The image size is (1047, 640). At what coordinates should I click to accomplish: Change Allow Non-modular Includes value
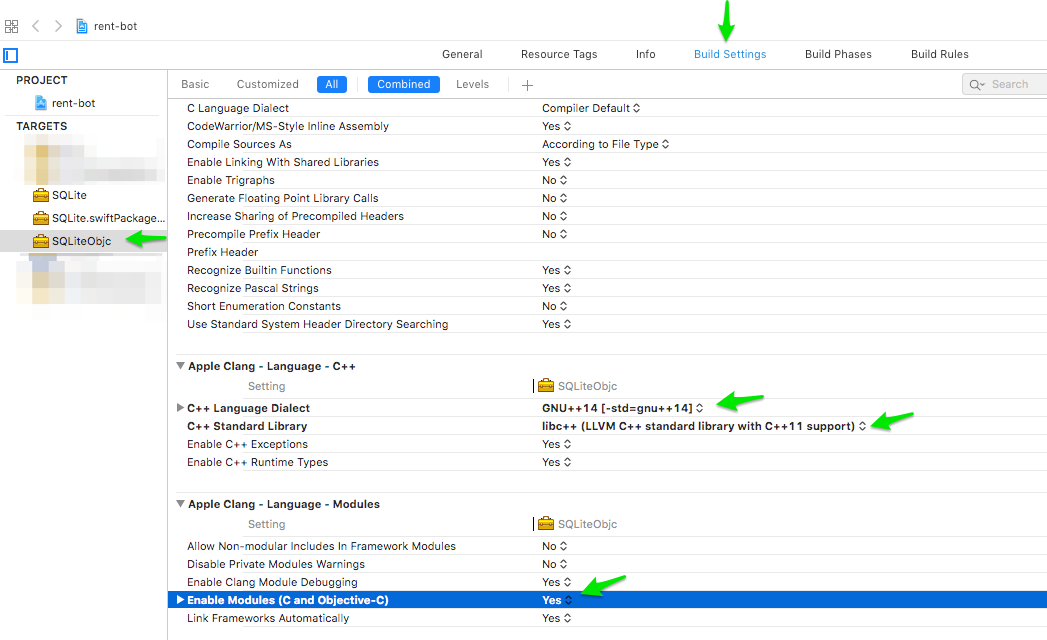(x=554, y=546)
